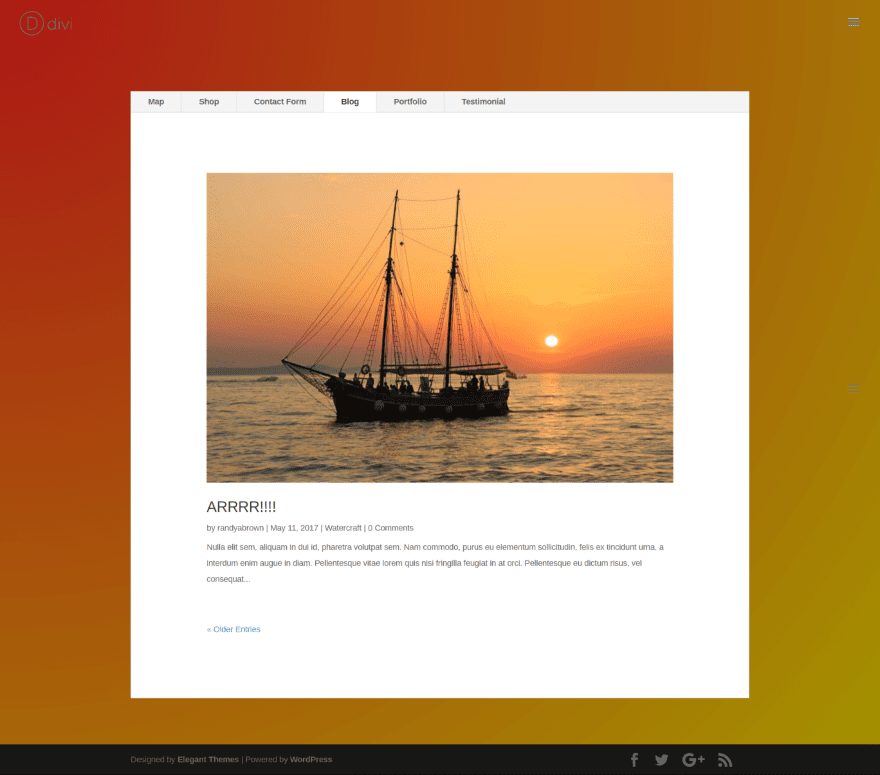The image size is (880, 775).
Task: Follow the Elegant Themes footer link
Action: [x=208, y=759]
